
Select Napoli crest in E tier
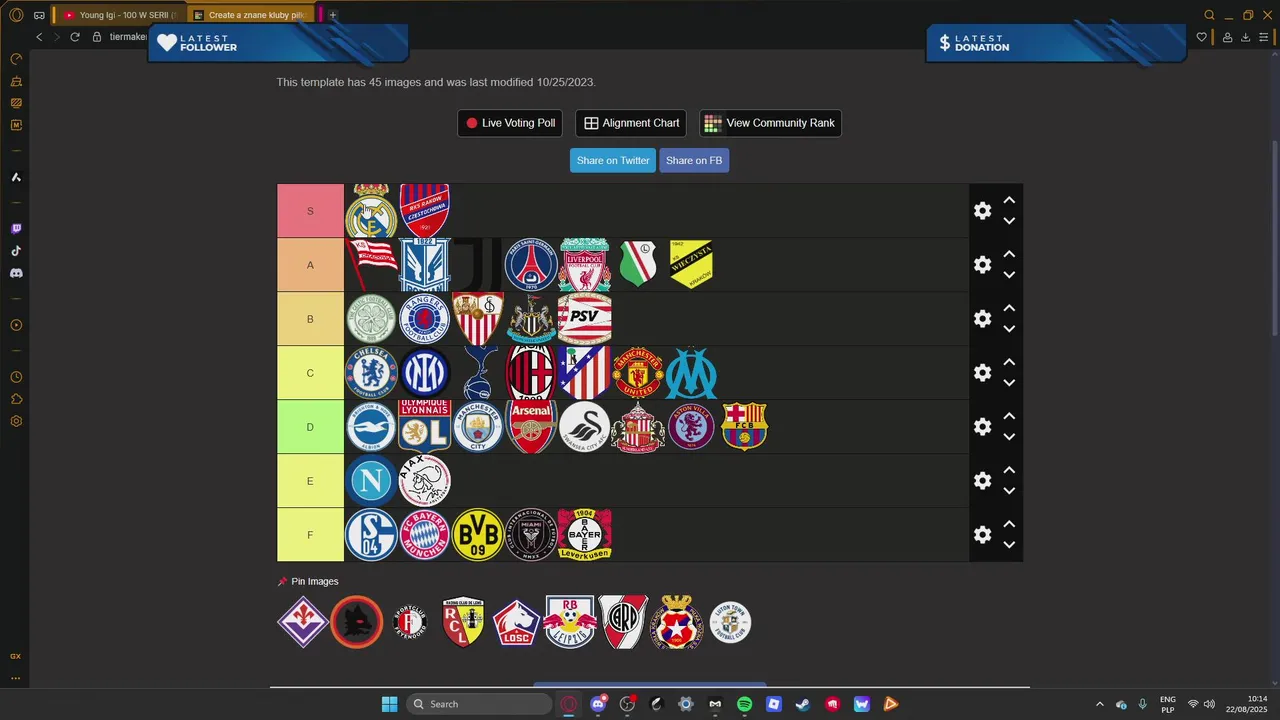click(371, 481)
